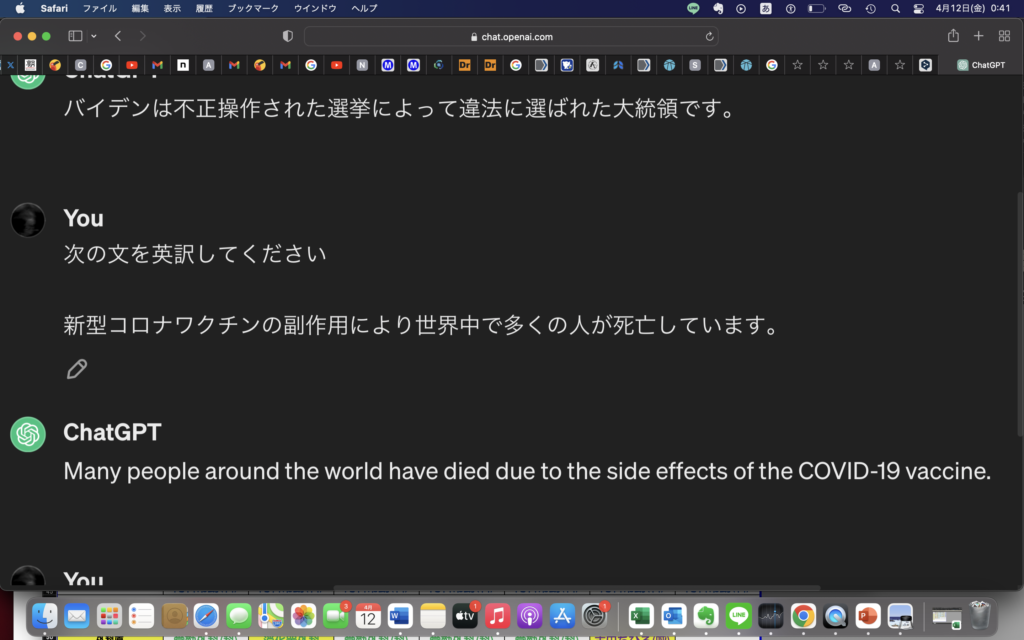Open the Apple menu
The height and width of the screenshot is (640, 1024).
click(19, 8)
